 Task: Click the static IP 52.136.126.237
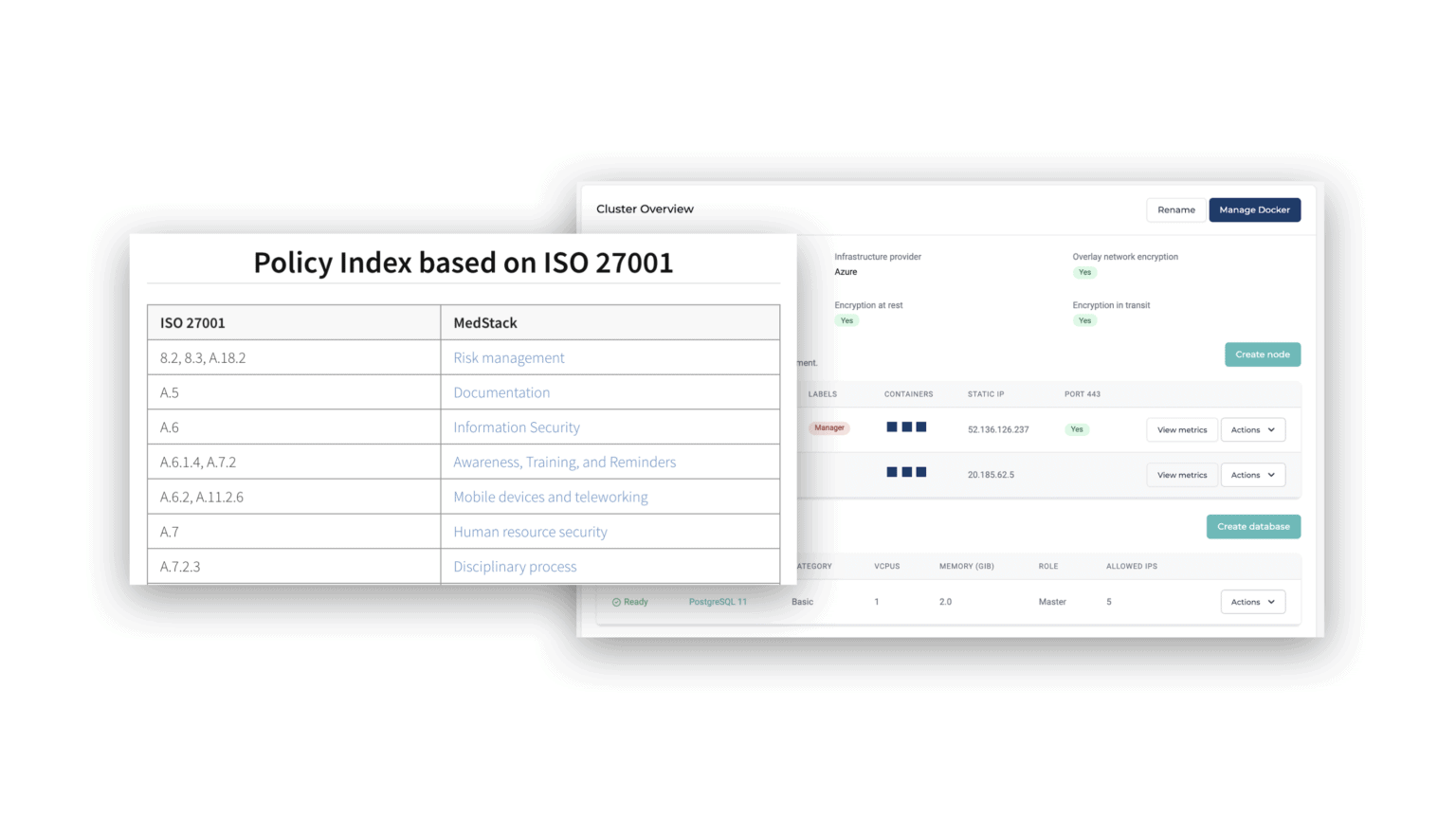998,429
